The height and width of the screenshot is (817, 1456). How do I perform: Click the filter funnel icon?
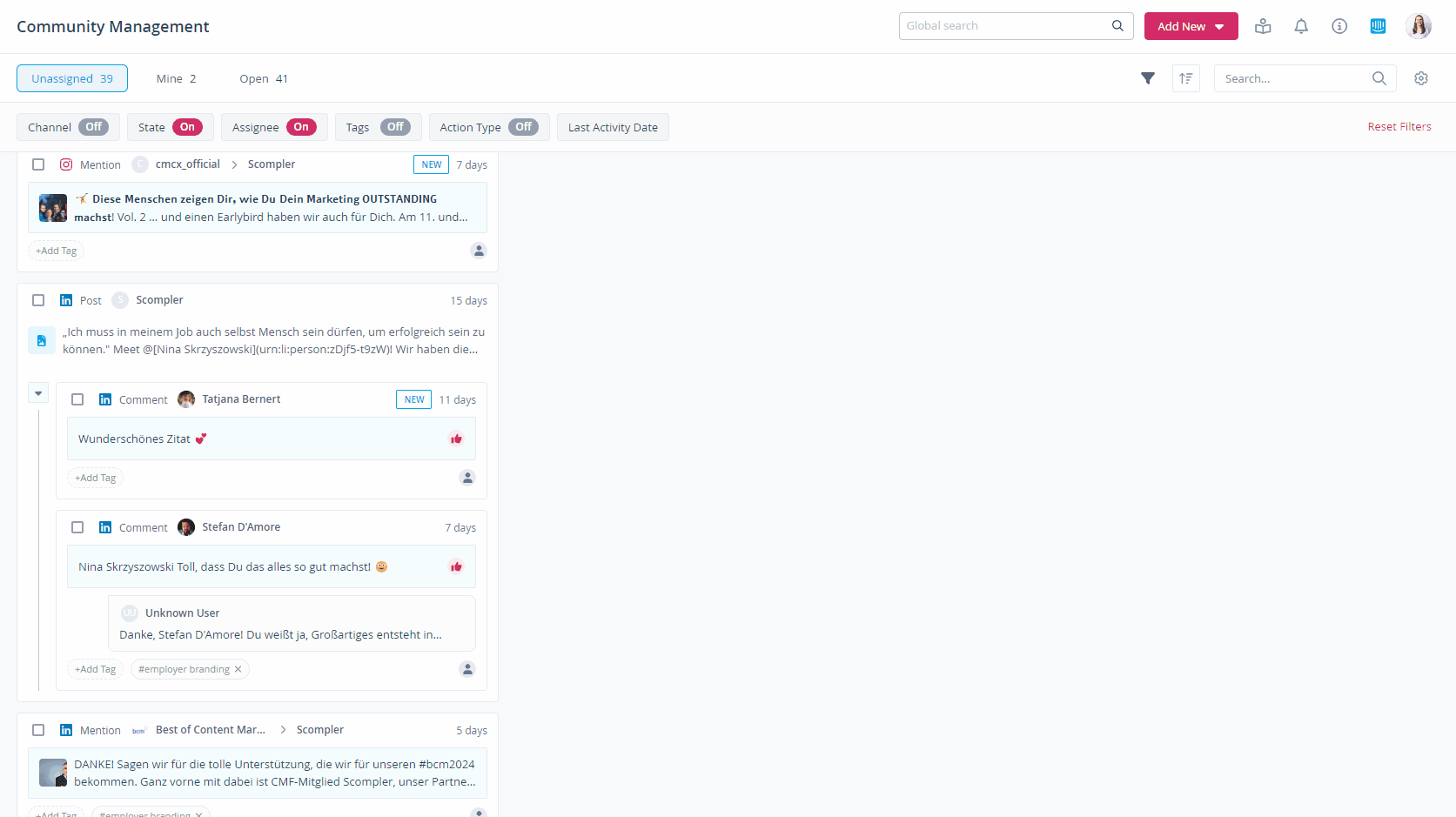point(1148,78)
